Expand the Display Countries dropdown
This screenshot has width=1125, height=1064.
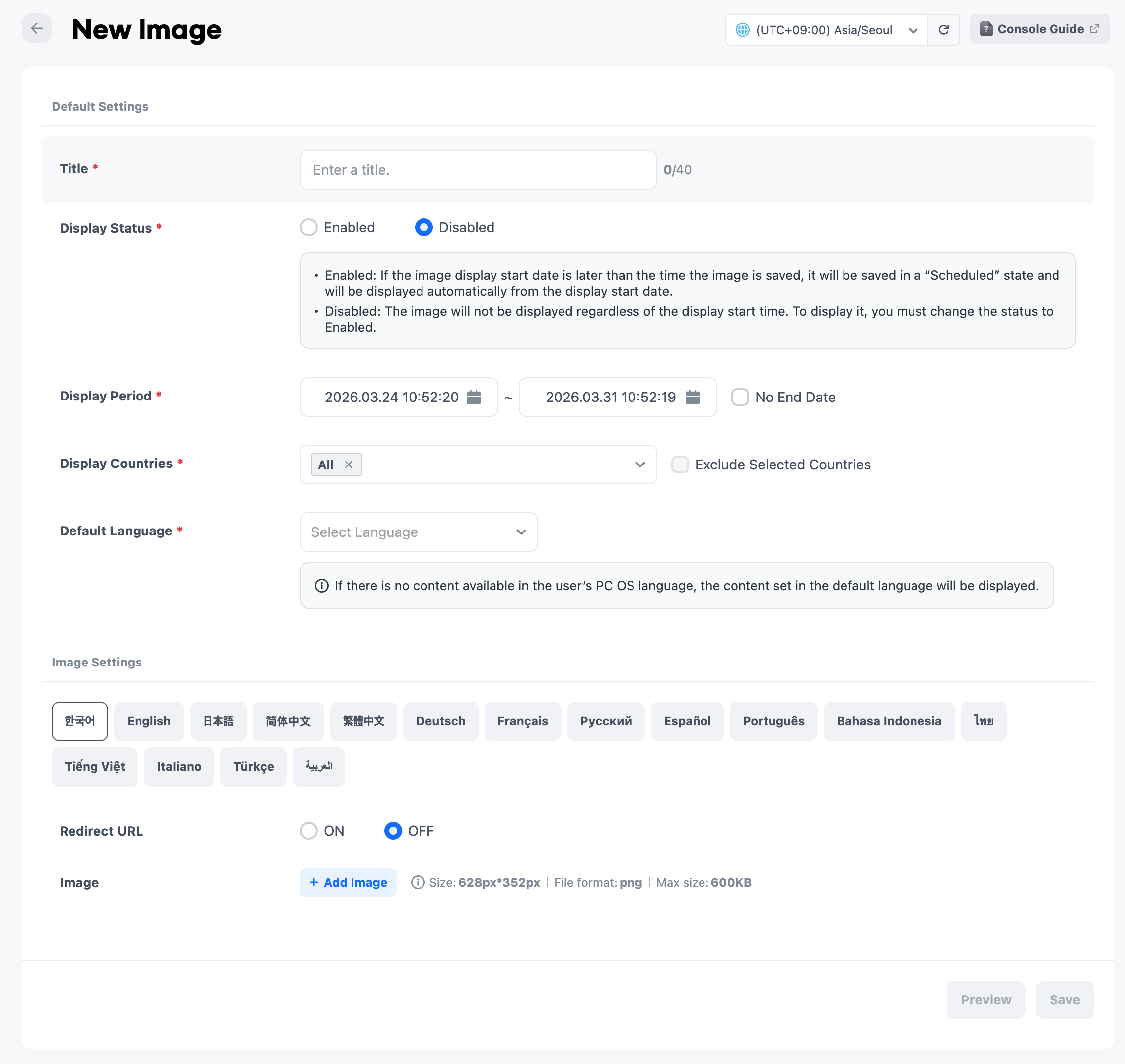pyautogui.click(x=640, y=465)
